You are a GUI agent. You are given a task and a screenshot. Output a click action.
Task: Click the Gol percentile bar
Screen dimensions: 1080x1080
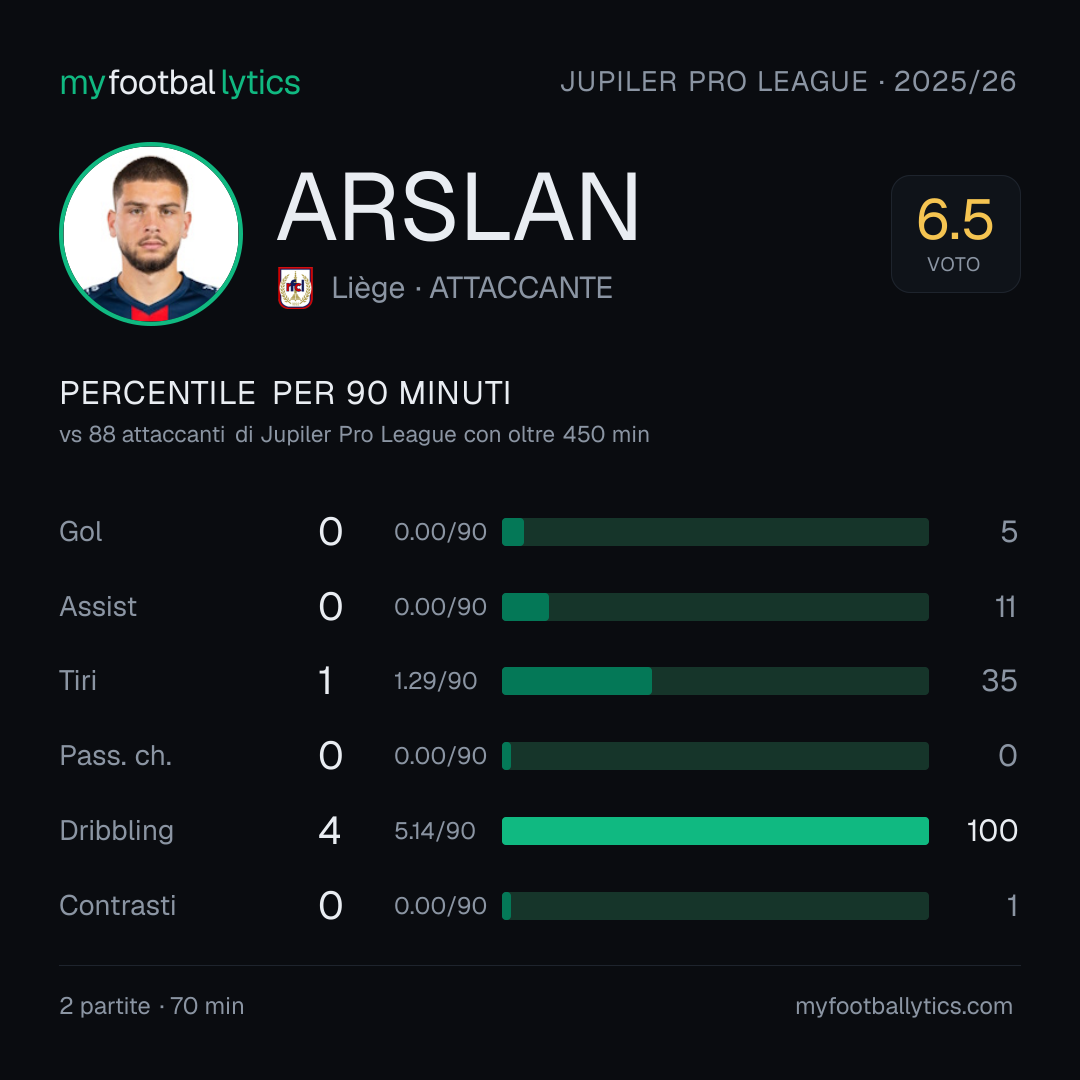click(715, 532)
